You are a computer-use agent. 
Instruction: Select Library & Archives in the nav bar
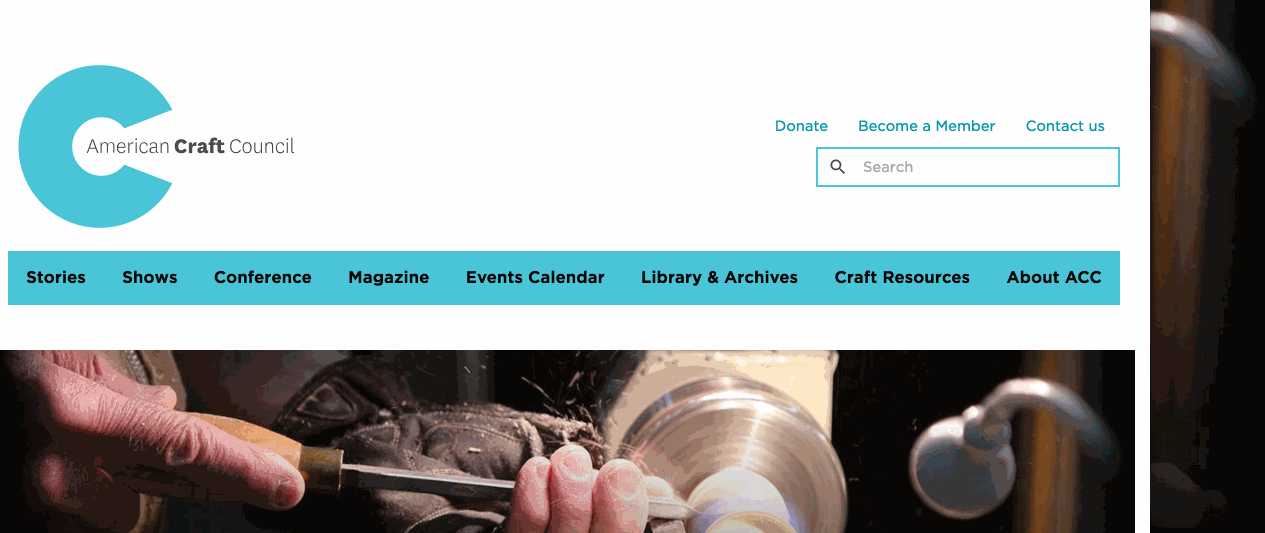tap(719, 277)
